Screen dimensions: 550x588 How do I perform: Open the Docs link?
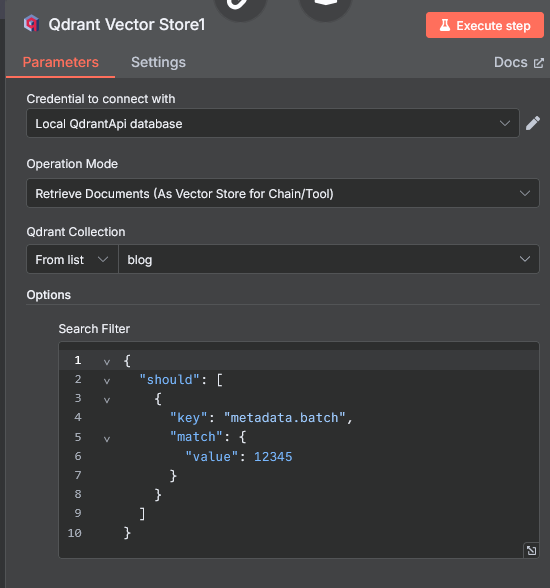pyautogui.click(x=519, y=62)
